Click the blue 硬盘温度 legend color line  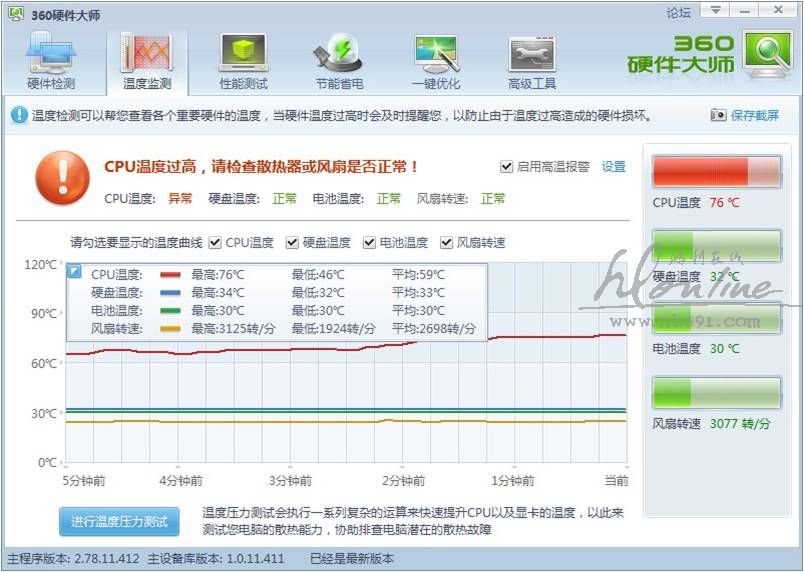(170, 293)
